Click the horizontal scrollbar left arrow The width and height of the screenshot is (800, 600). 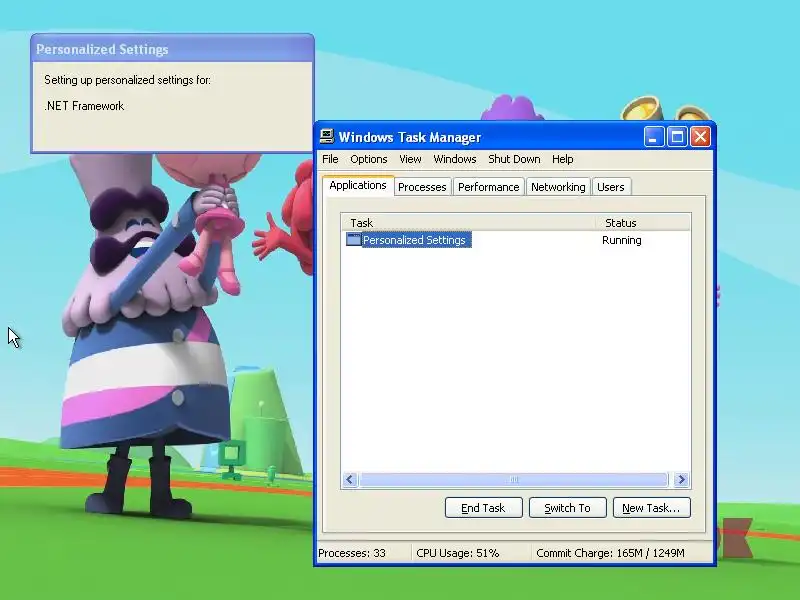349,480
